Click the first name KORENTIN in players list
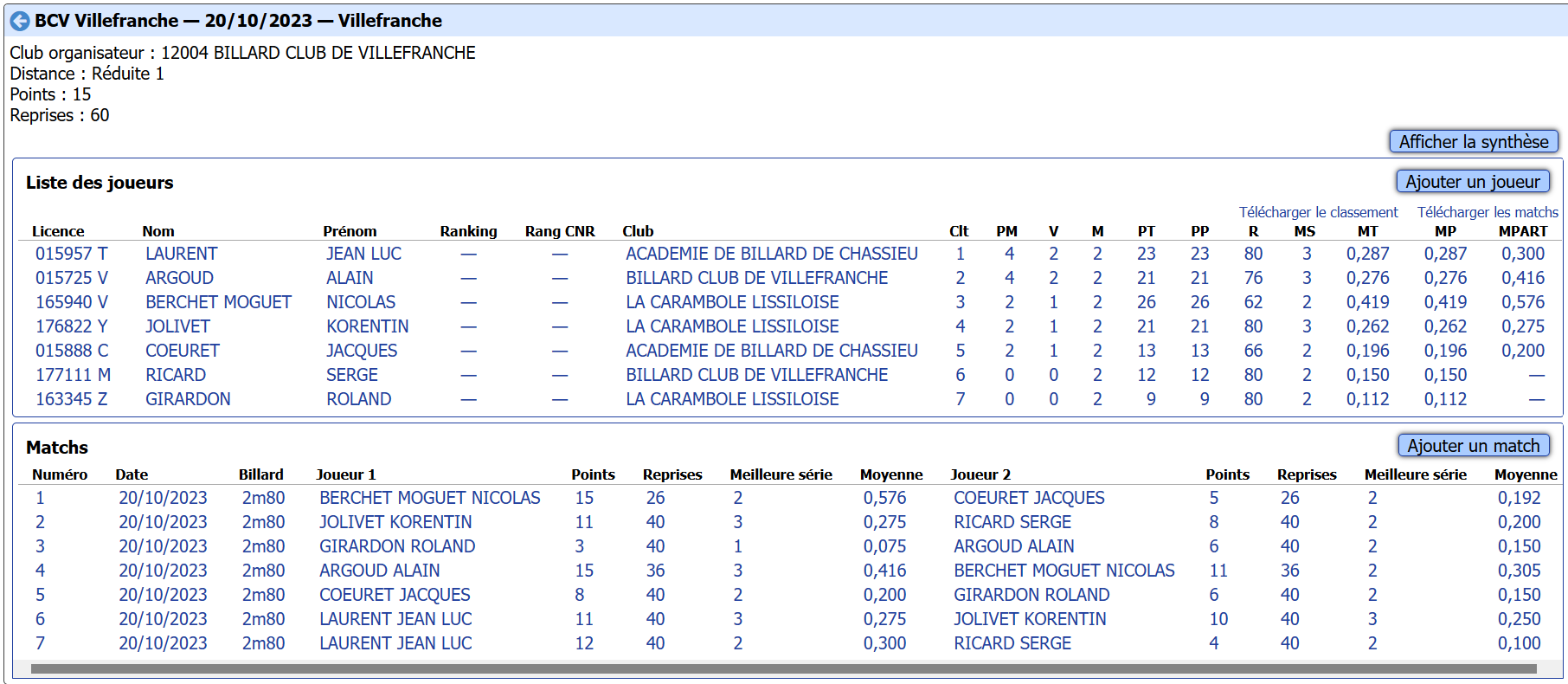1568x684 pixels. pos(368,326)
